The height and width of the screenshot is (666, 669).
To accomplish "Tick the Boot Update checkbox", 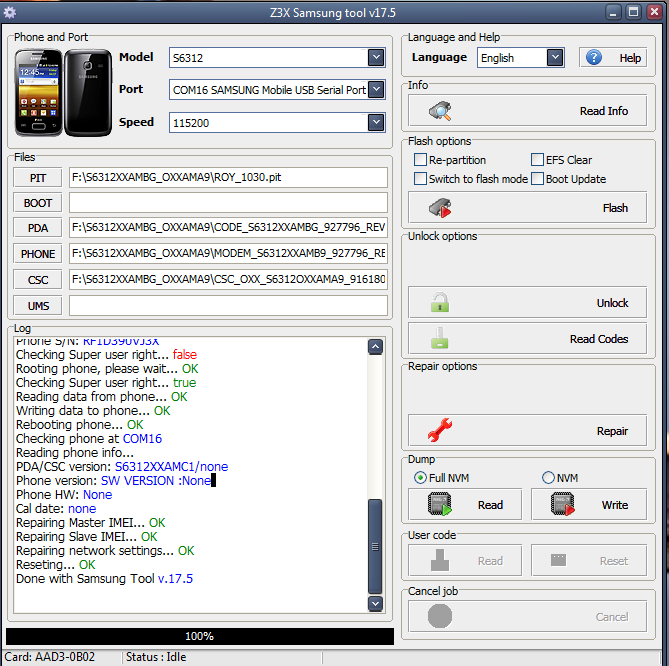I will click(x=538, y=178).
